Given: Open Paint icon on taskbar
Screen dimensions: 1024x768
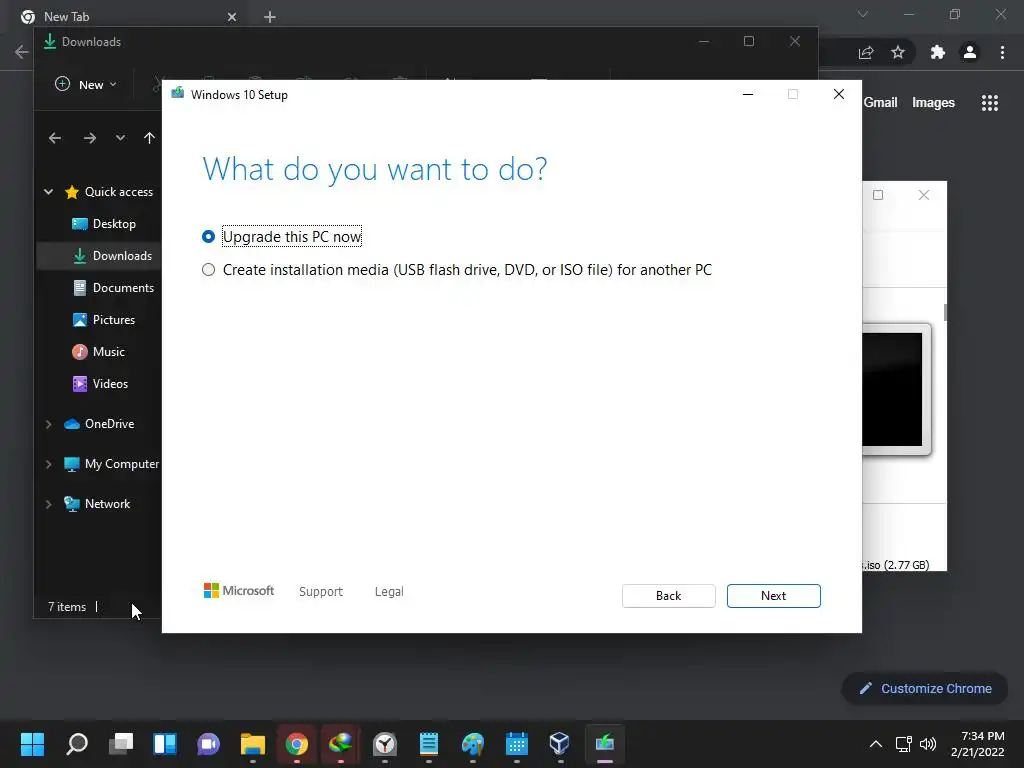Looking at the screenshot, I should 473,743.
